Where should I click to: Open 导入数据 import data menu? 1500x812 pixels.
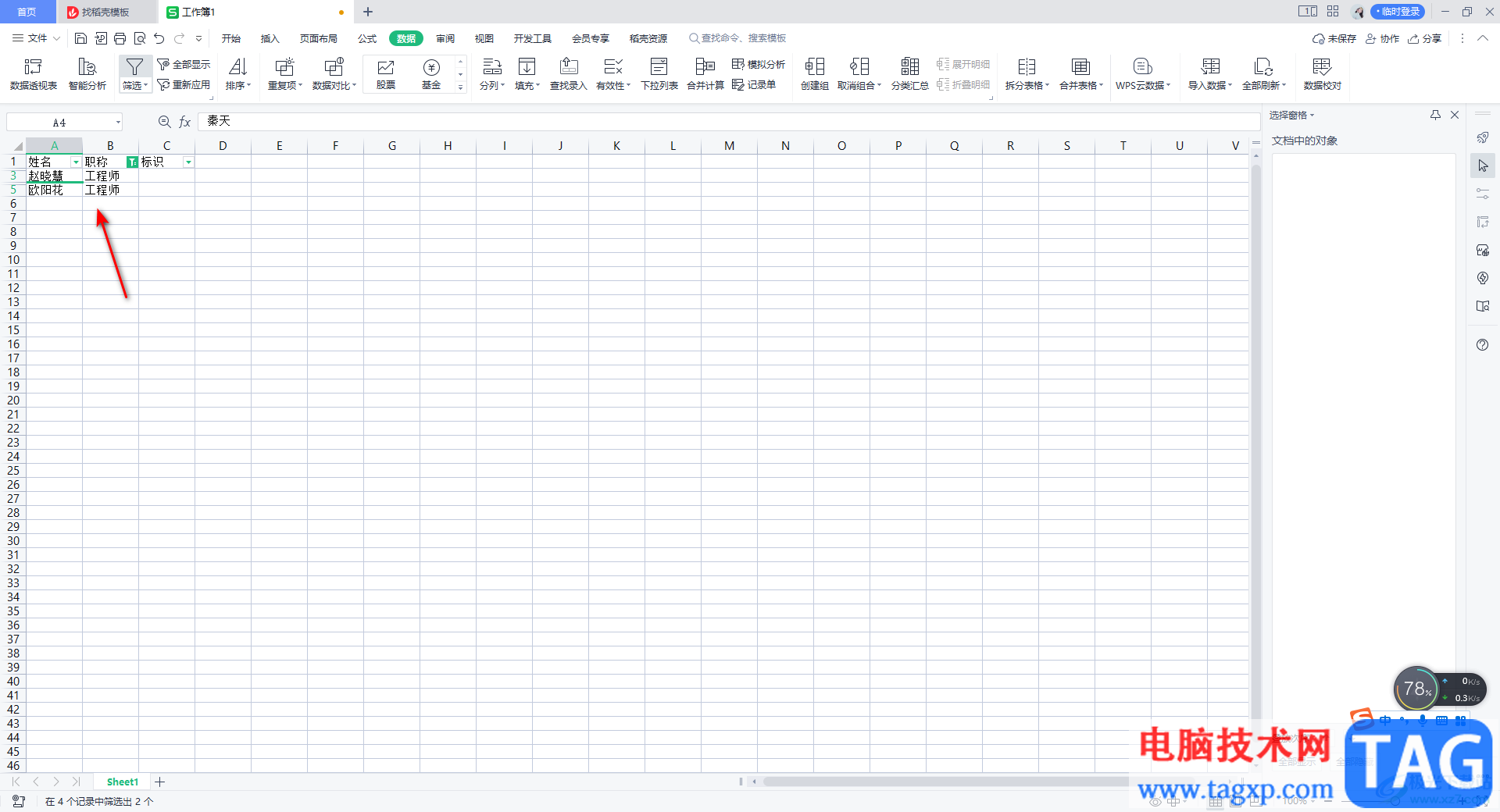(x=1210, y=74)
